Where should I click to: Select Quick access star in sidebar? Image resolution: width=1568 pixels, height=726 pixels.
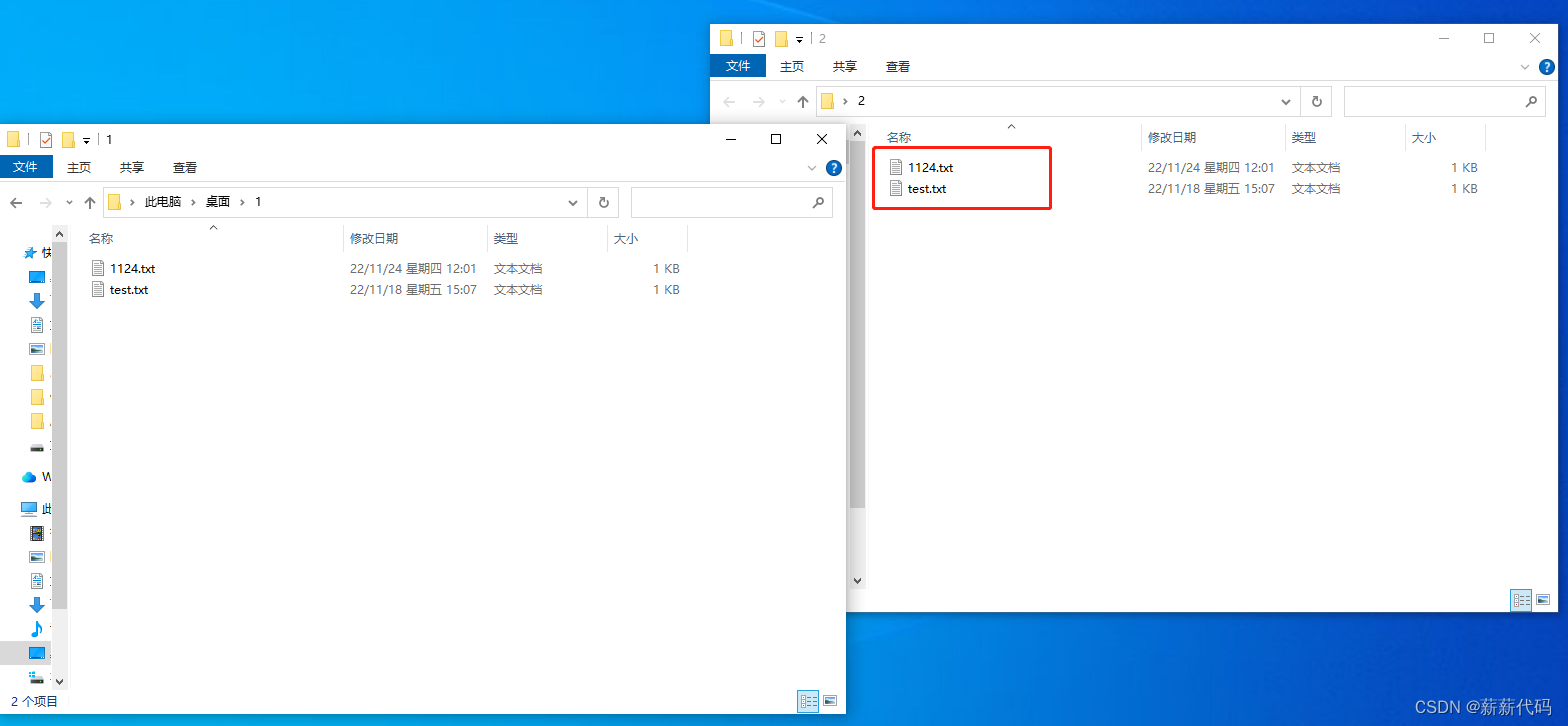pos(30,253)
